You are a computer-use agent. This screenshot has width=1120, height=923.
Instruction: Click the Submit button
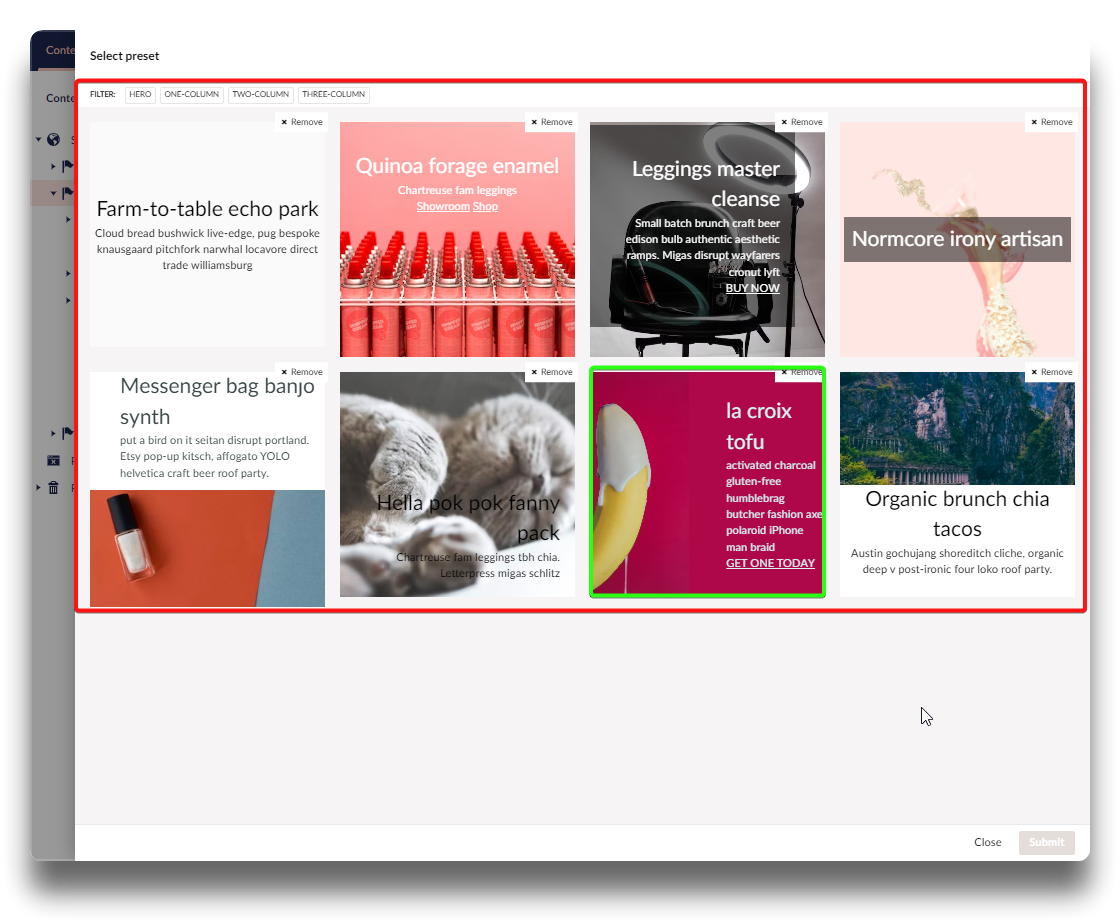click(1046, 842)
